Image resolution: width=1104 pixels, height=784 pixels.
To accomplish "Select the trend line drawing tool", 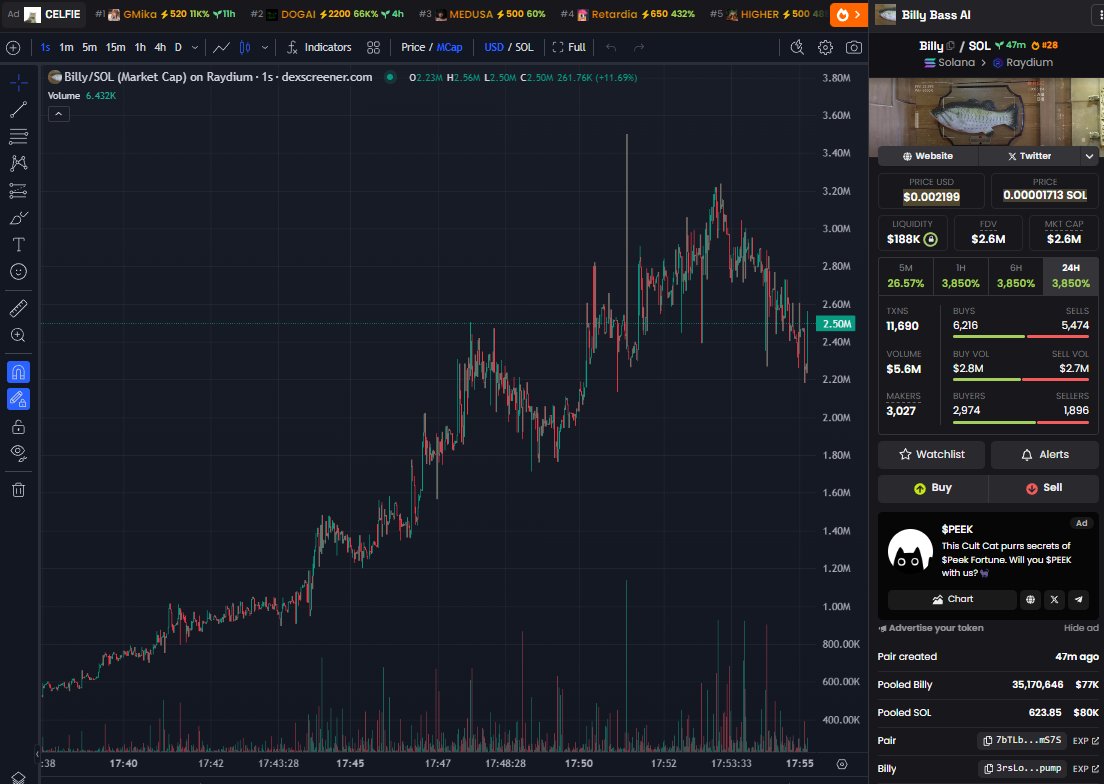I will pyautogui.click(x=18, y=109).
